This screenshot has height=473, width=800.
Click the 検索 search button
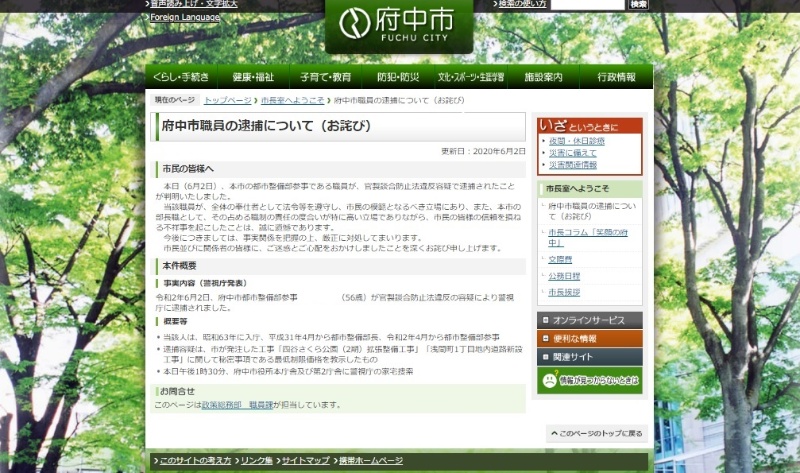tap(638, 4)
